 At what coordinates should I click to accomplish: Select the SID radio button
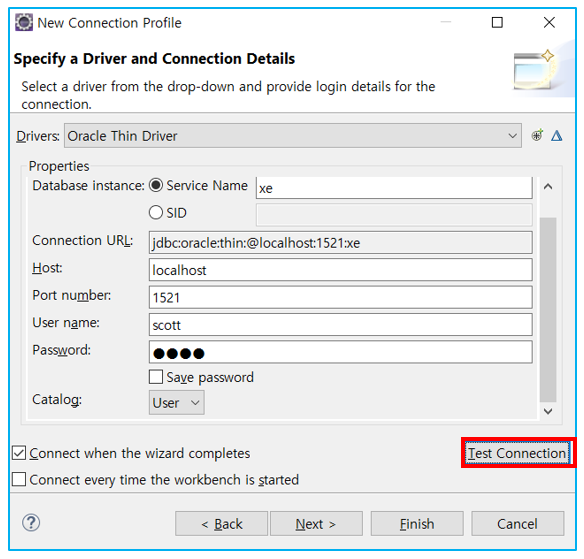(156, 213)
